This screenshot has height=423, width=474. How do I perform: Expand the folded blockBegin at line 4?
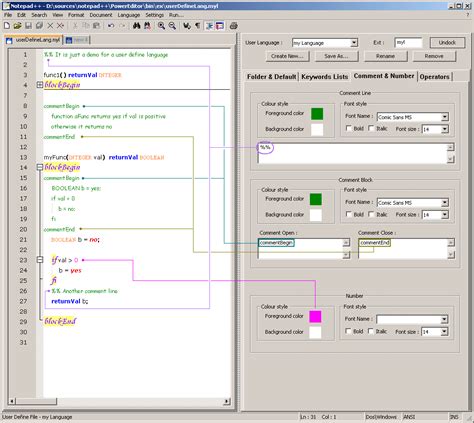click(x=40, y=85)
